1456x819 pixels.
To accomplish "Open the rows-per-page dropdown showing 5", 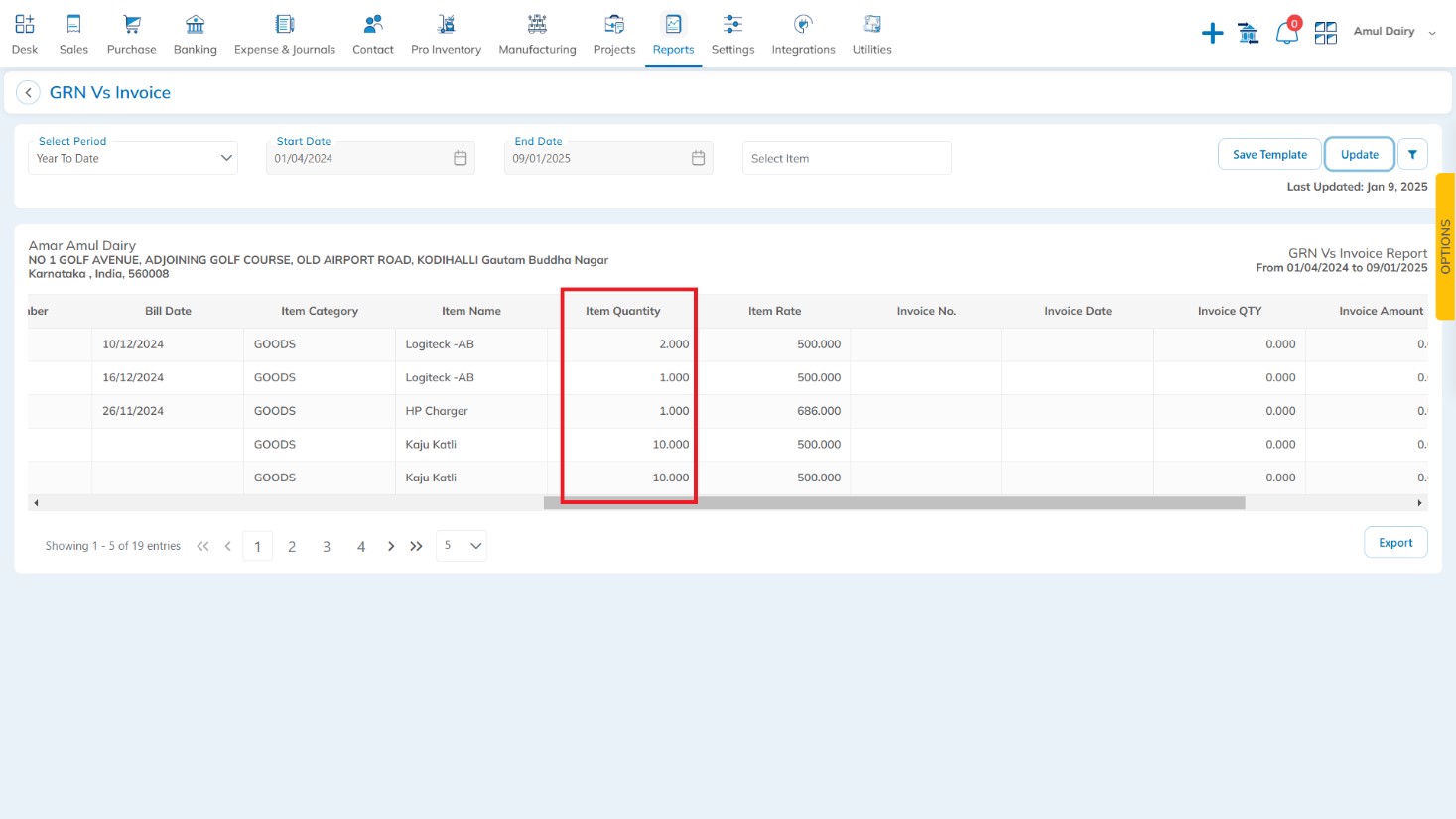I will 462,546.
